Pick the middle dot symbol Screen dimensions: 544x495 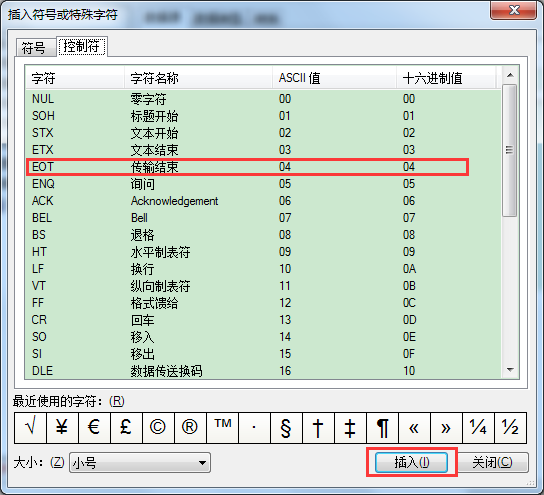[x=254, y=428]
